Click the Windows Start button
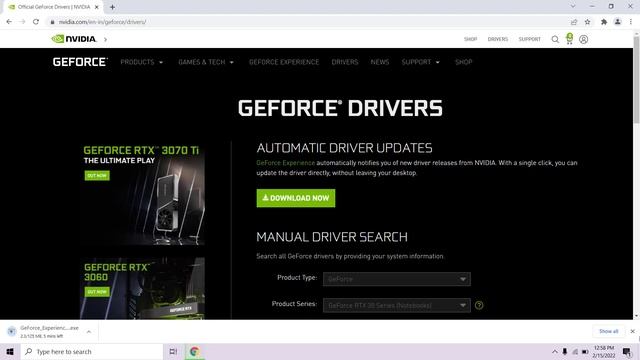 tap(10, 351)
